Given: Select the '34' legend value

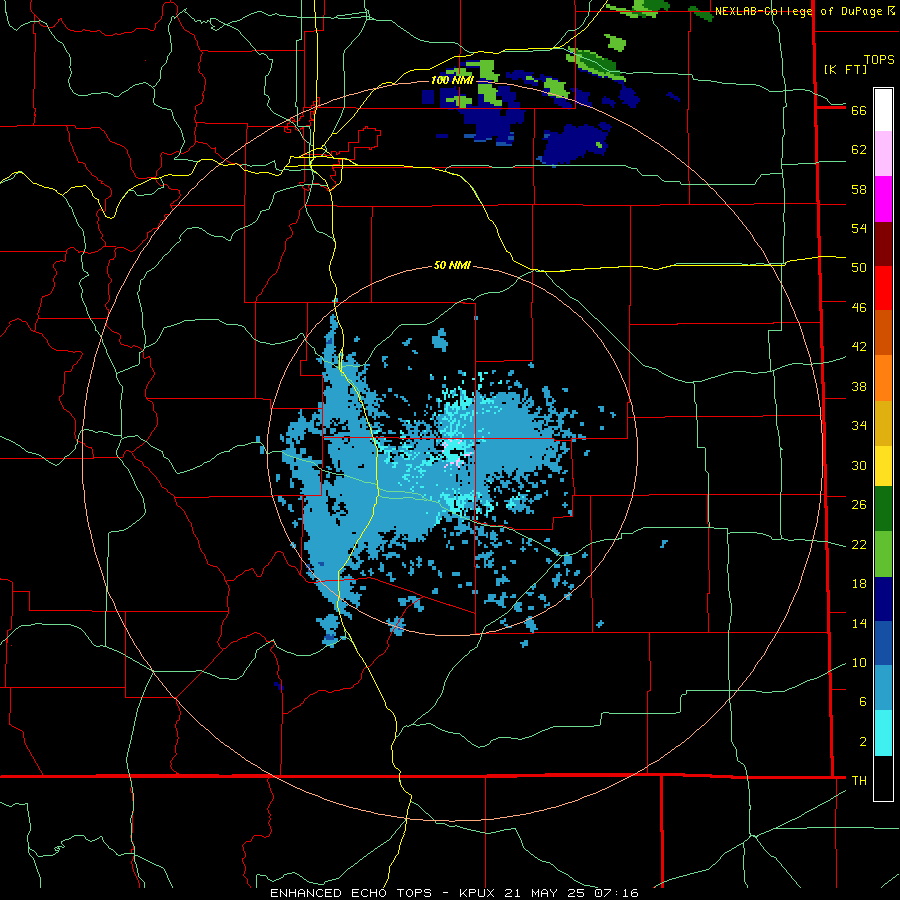Looking at the screenshot, I should click(859, 426).
